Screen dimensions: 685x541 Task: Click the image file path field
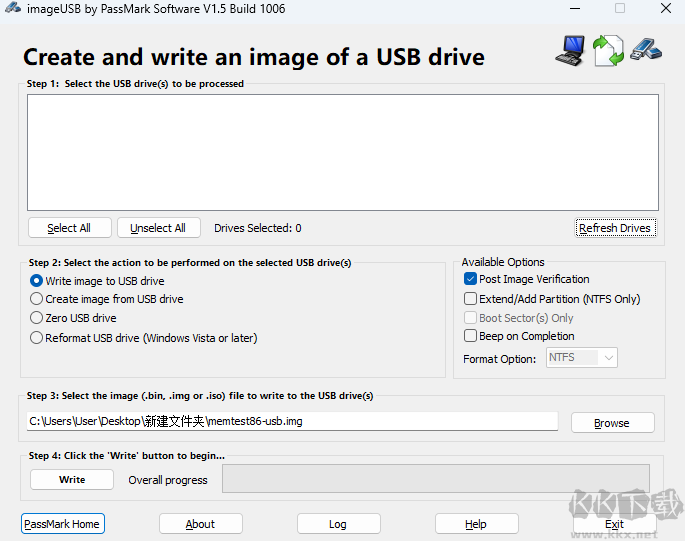[292, 421]
